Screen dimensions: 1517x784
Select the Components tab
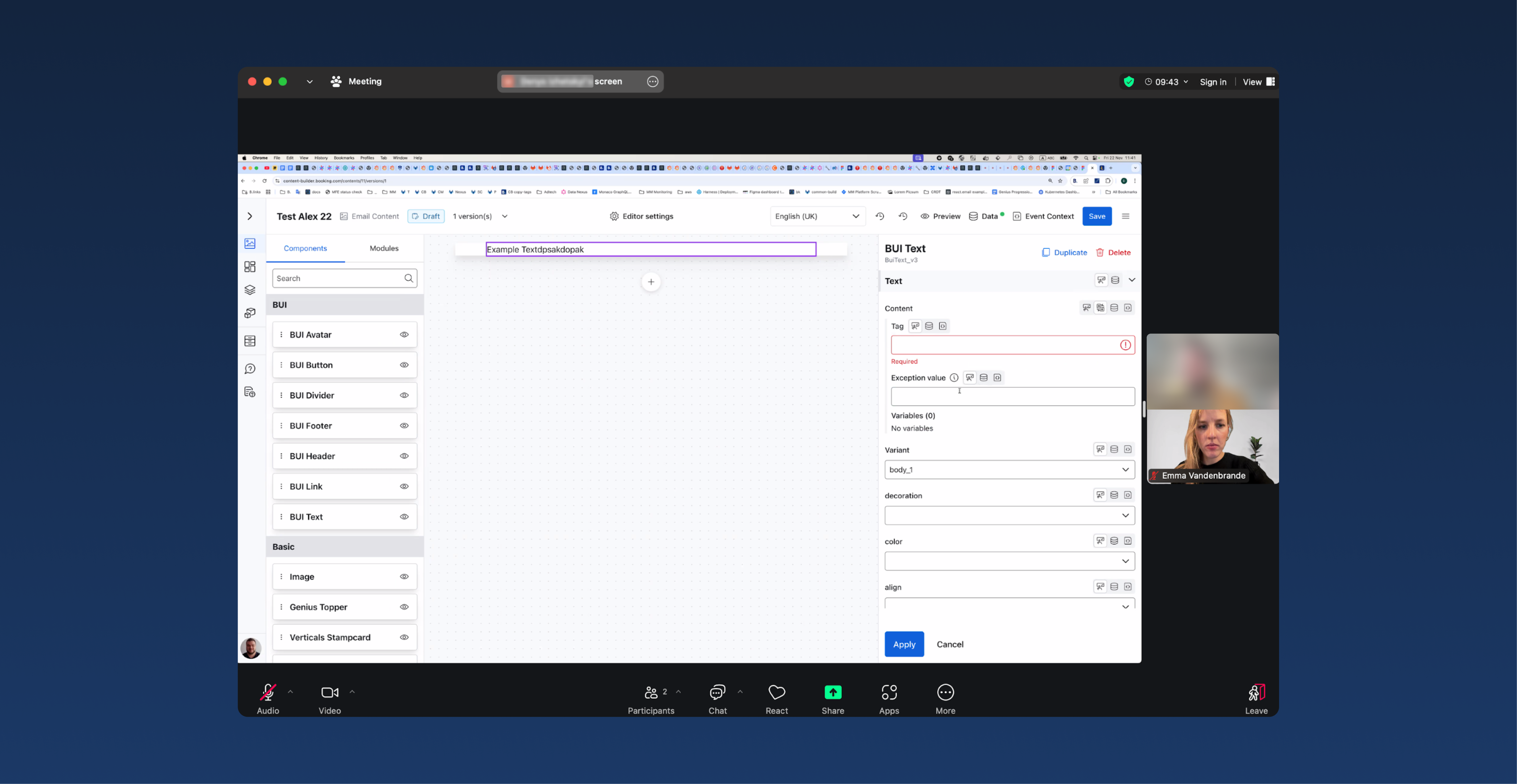pos(305,249)
